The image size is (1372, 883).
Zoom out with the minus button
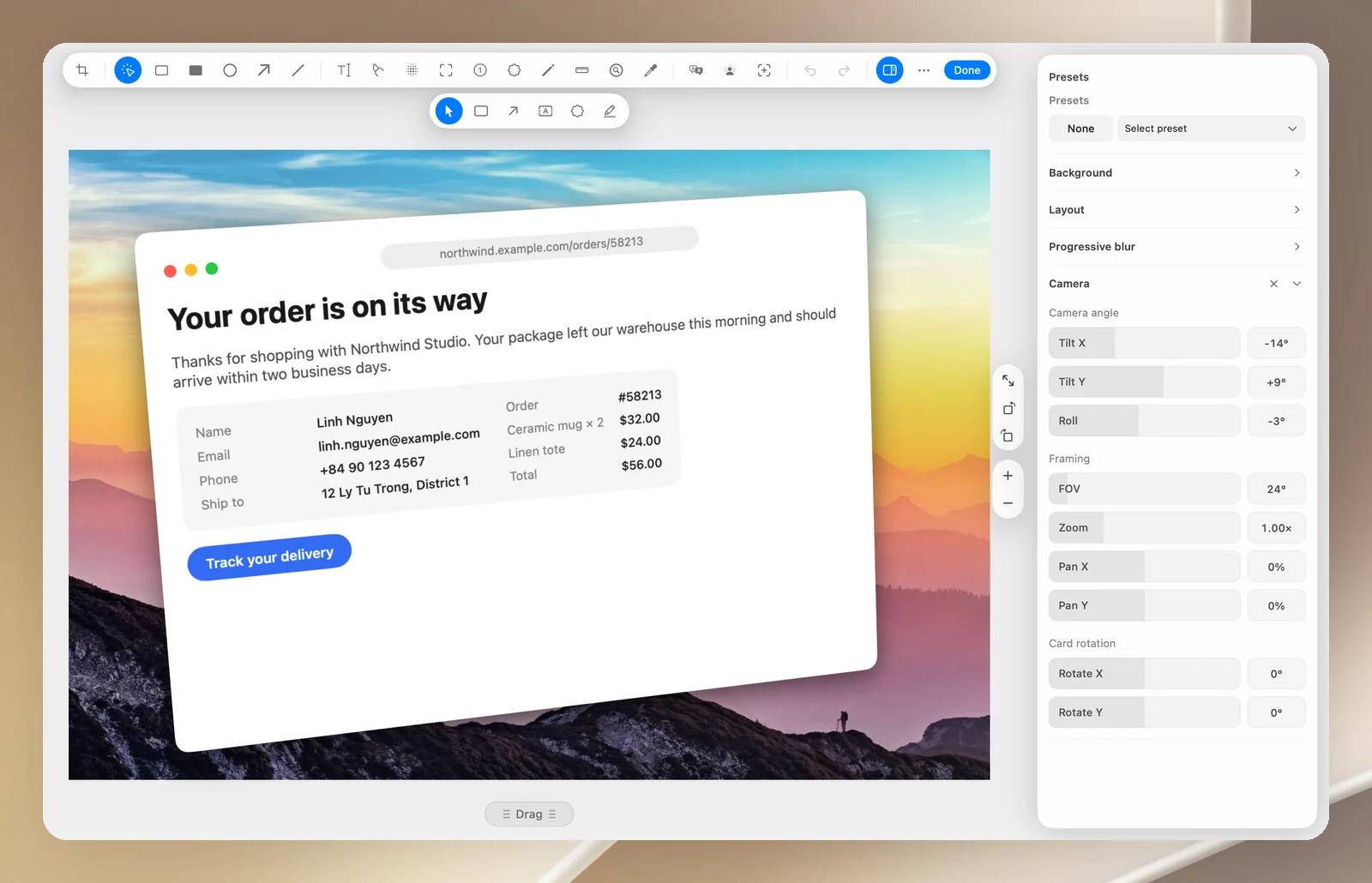pyautogui.click(x=1008, y=503)
